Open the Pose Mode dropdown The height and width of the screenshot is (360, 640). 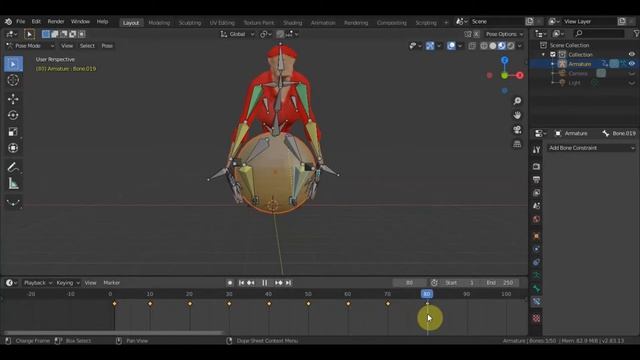(31, 46)
